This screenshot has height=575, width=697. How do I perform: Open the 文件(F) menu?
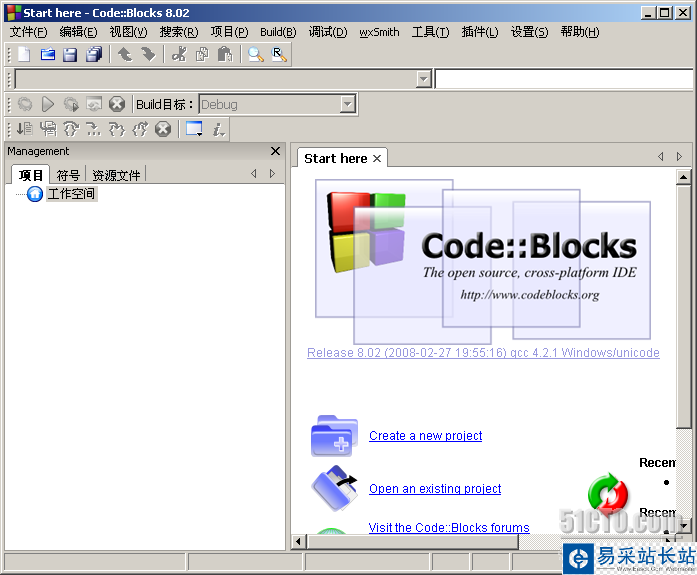(28, 32)
